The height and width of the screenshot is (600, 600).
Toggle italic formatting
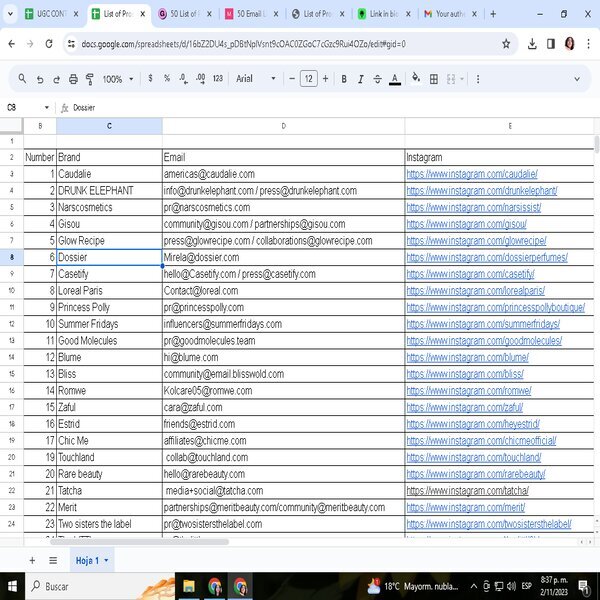[360, 79]
